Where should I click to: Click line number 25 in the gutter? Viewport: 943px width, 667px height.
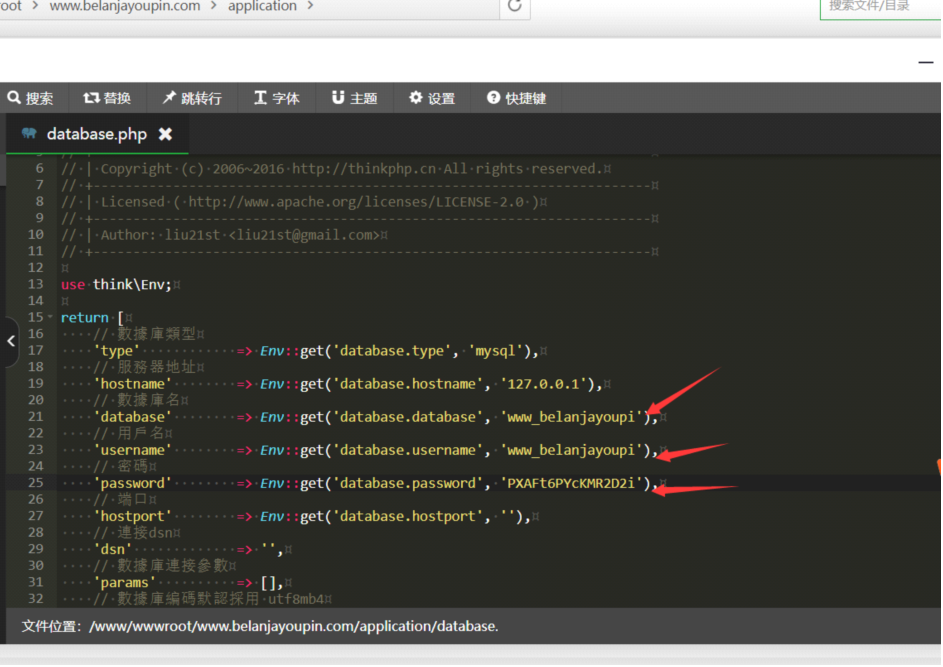[x=35, y=483]
